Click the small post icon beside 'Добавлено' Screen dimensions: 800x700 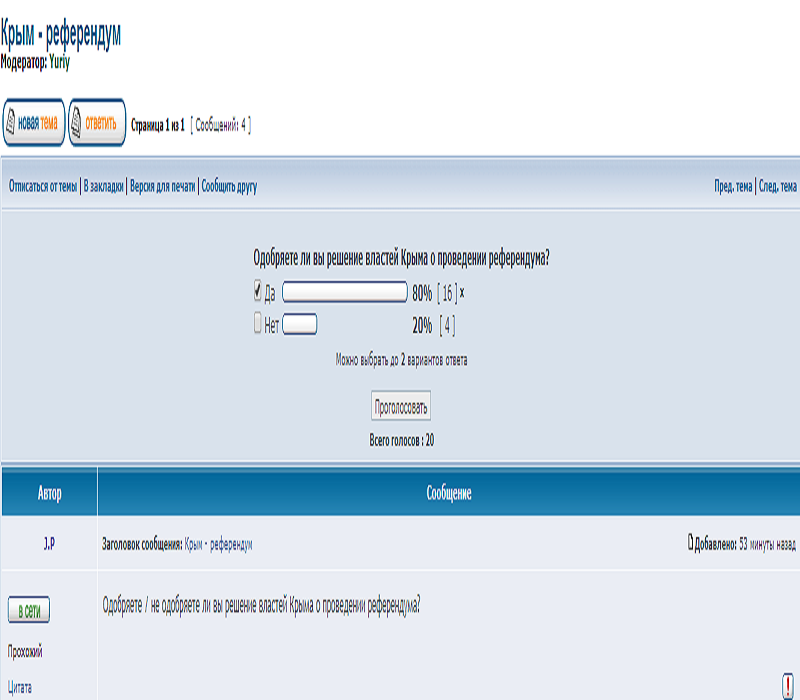tap(690, 544)
